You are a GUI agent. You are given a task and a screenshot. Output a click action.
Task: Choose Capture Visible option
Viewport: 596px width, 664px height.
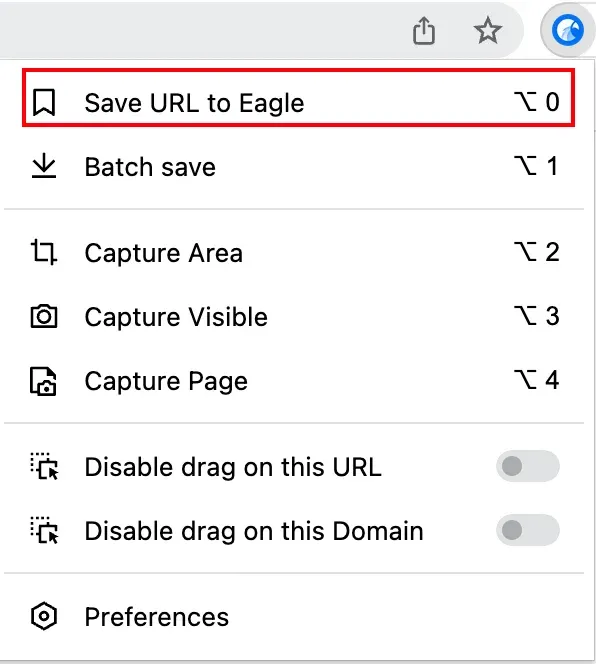[294, 317]
